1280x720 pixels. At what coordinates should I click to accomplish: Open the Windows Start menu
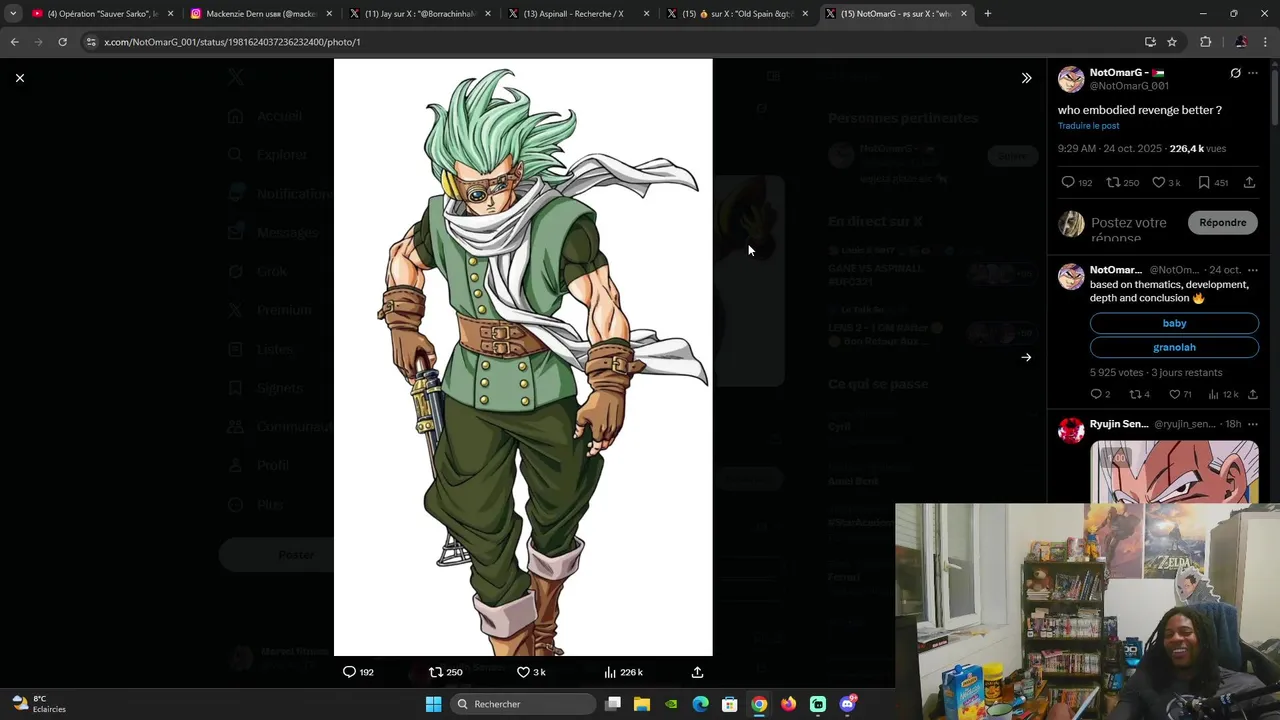pyautogui.click(x=433, y=704)
